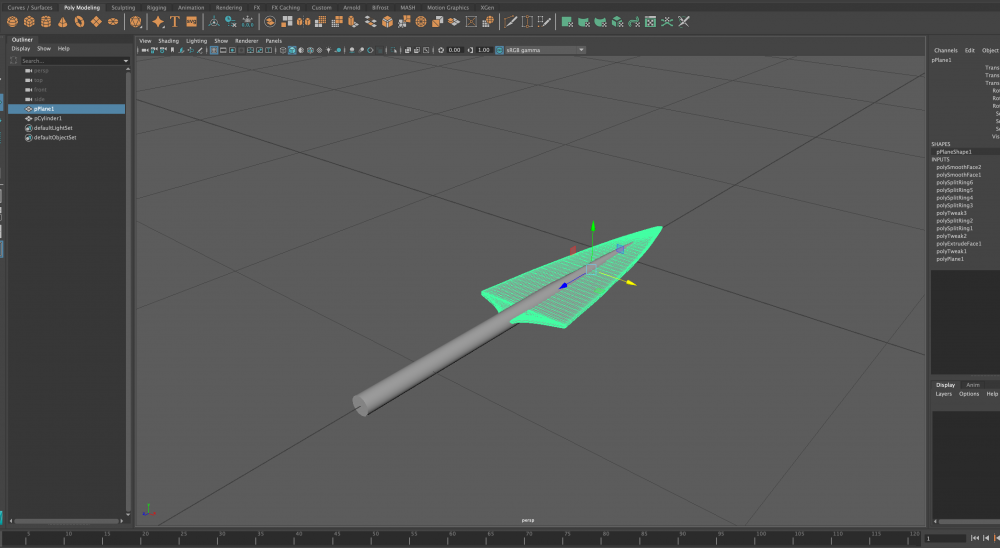Select the Type text tool icon
1000x548 pixels.
[x=175, y=21]
